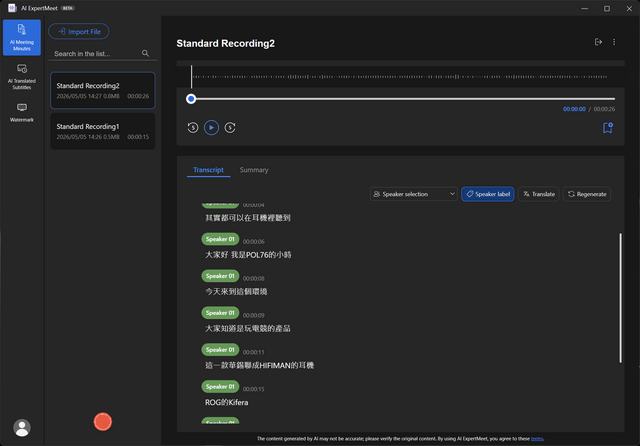The image size is (640, 446).
Task: Click transcript line containing HIFIMAN
Action: [259, 366]
